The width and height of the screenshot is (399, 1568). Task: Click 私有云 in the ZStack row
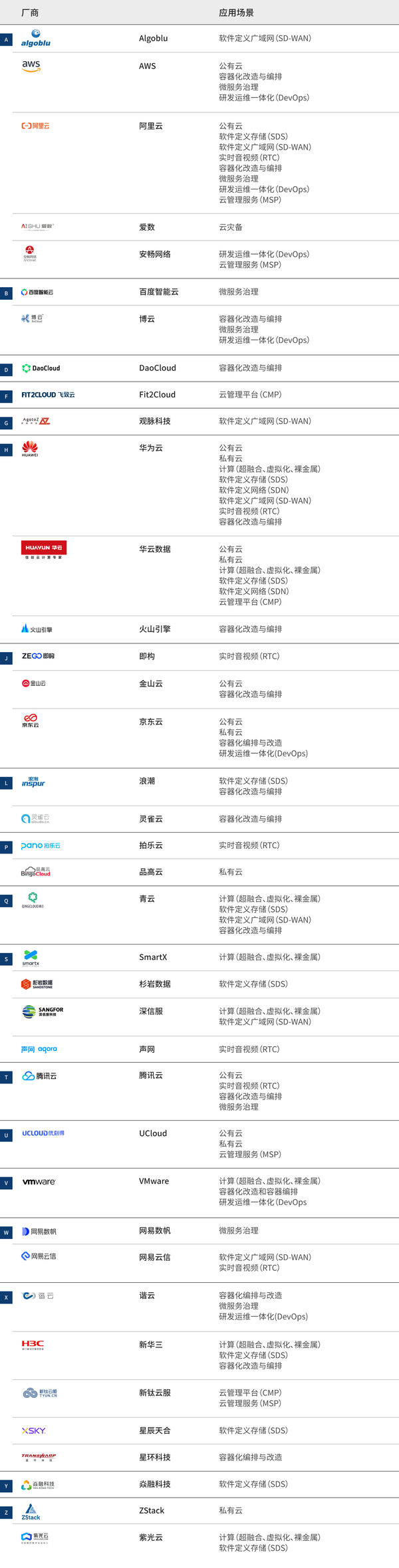click(x=231, y=1510)
